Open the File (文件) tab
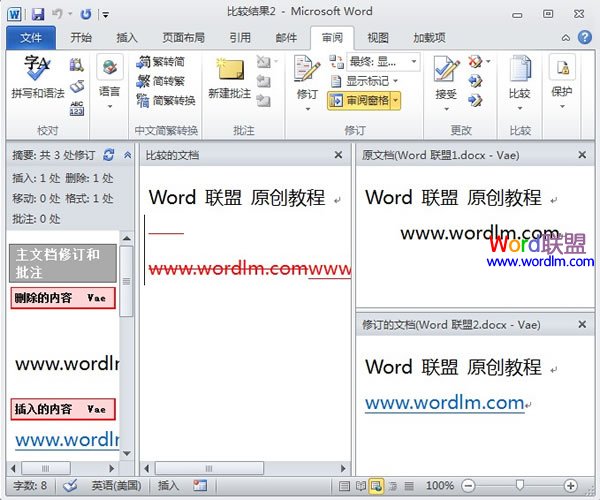Image resolution: width=600 pixels, height=500 pixels. 31,37
